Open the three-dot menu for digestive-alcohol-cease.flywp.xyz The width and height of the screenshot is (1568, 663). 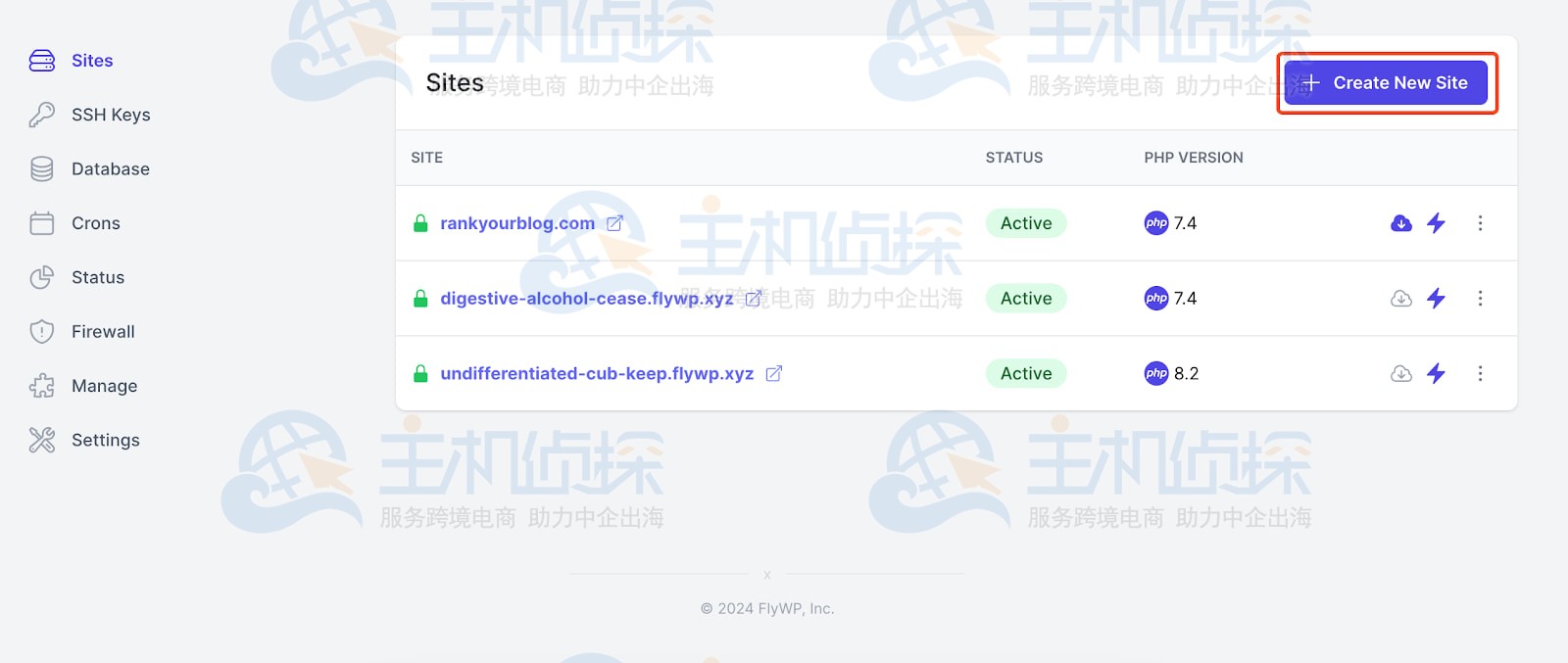[1481, 299]
